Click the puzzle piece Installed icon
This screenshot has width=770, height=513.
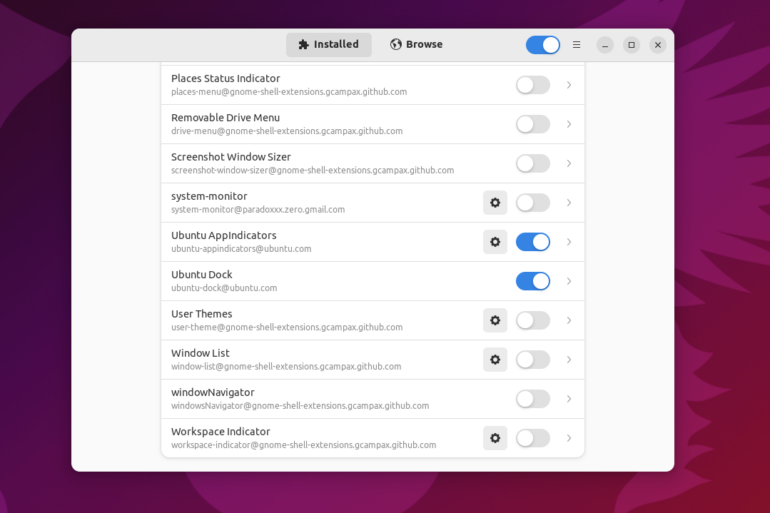303,45
